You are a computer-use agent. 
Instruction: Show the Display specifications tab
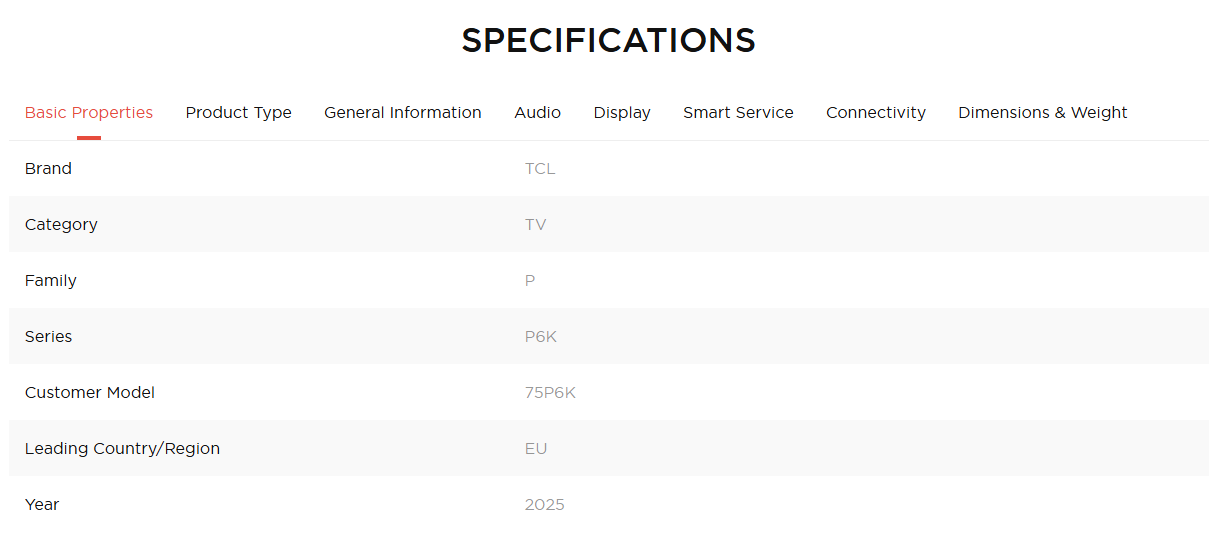click(622, 113)
